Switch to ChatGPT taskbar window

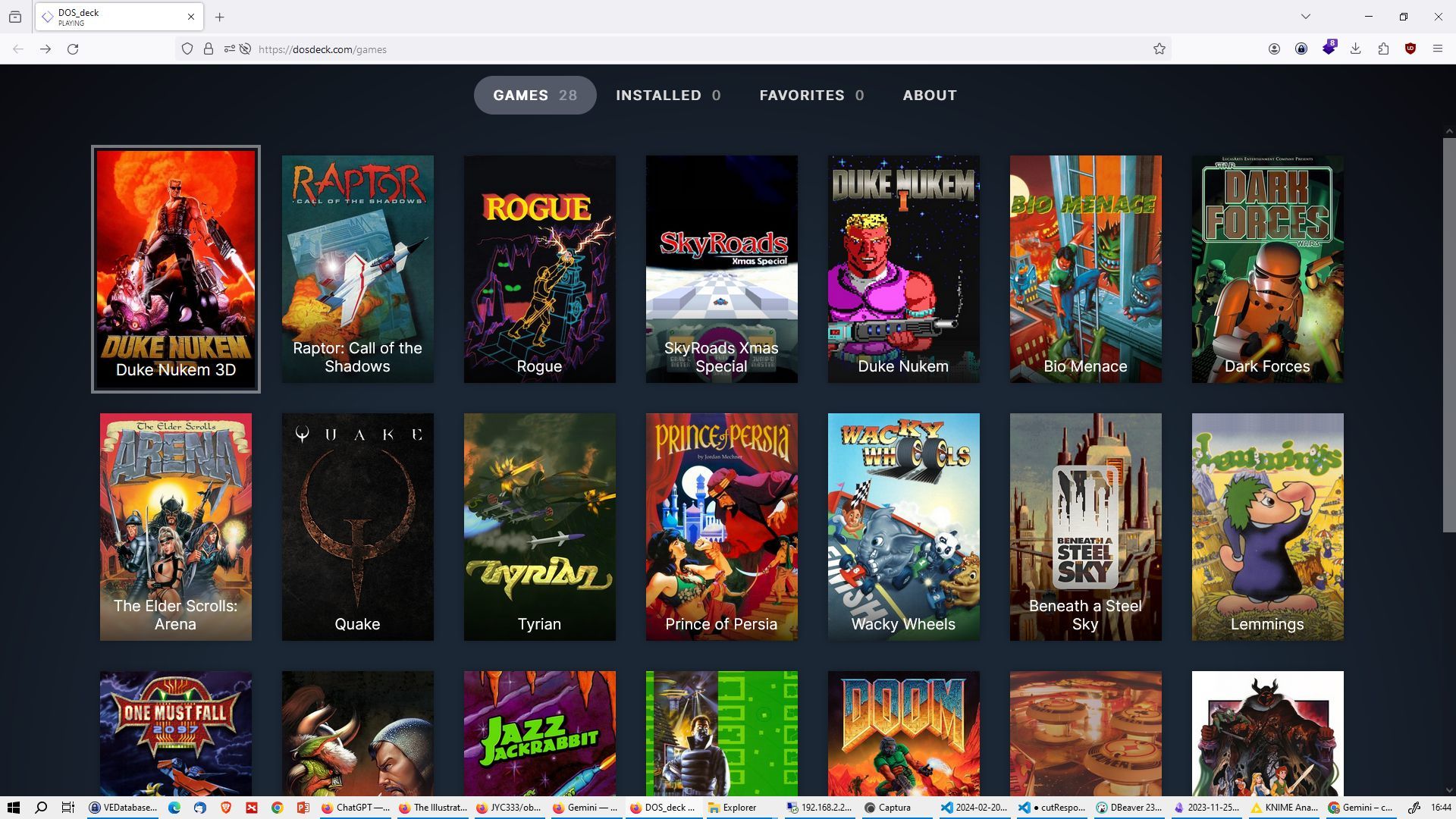[354, 808]
